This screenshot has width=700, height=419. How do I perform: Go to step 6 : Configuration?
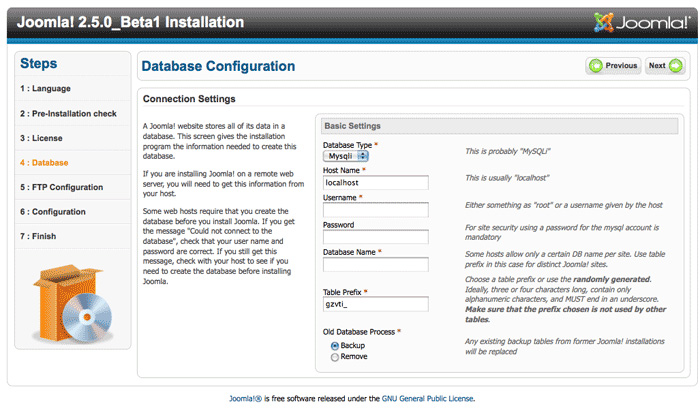(x=53, y=212)
